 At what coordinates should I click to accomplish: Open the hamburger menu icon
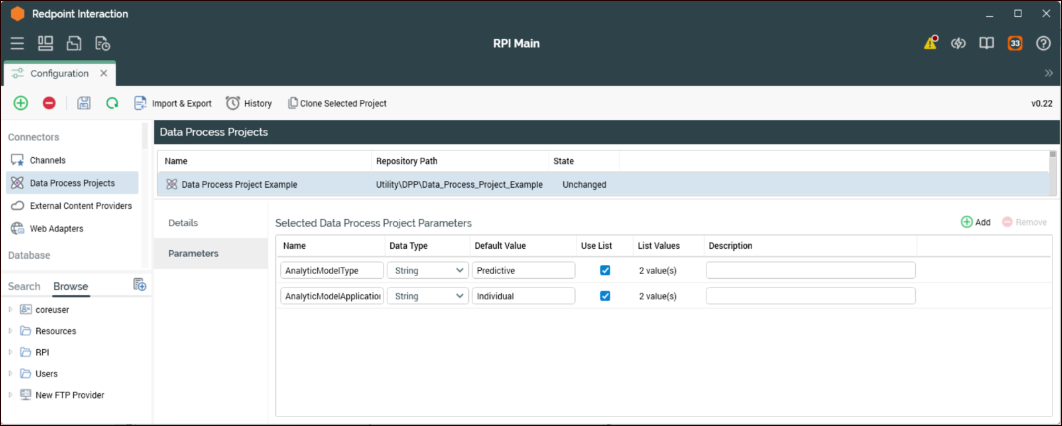(17, 43)
